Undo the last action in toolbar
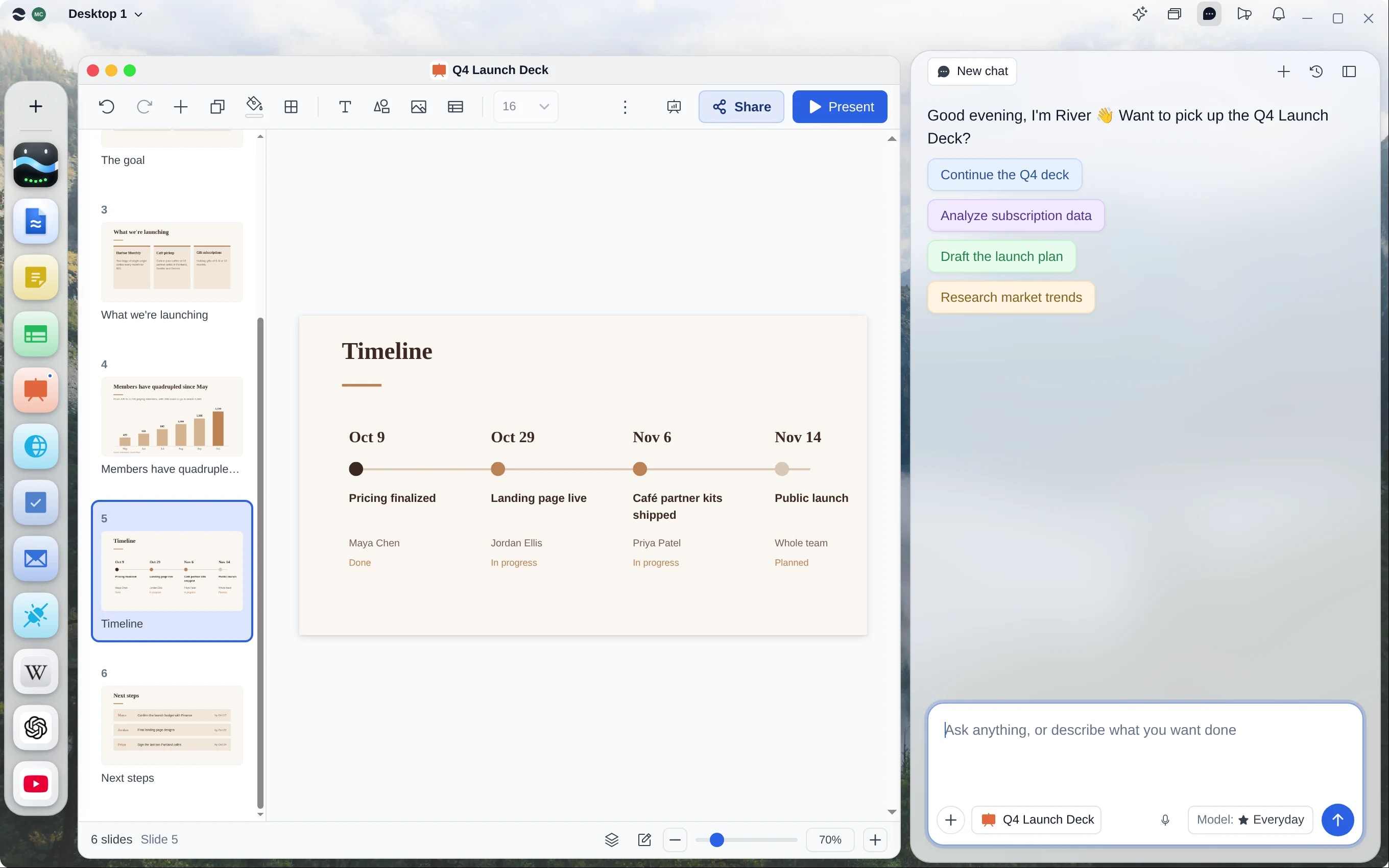This screenshot has width=1389, height=868. click(107, 107)
